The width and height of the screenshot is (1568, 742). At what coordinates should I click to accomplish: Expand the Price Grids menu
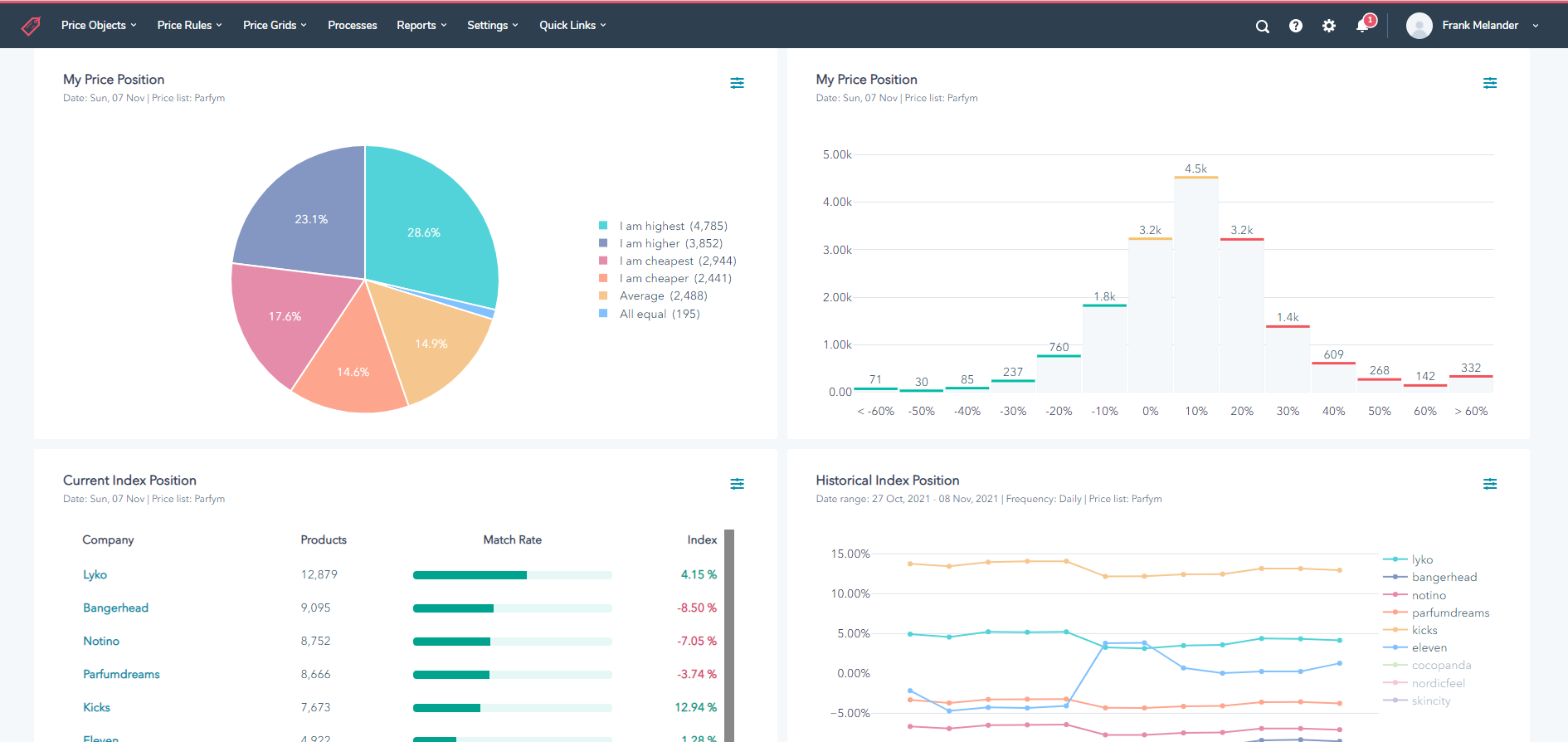click(x=275, y=26)
